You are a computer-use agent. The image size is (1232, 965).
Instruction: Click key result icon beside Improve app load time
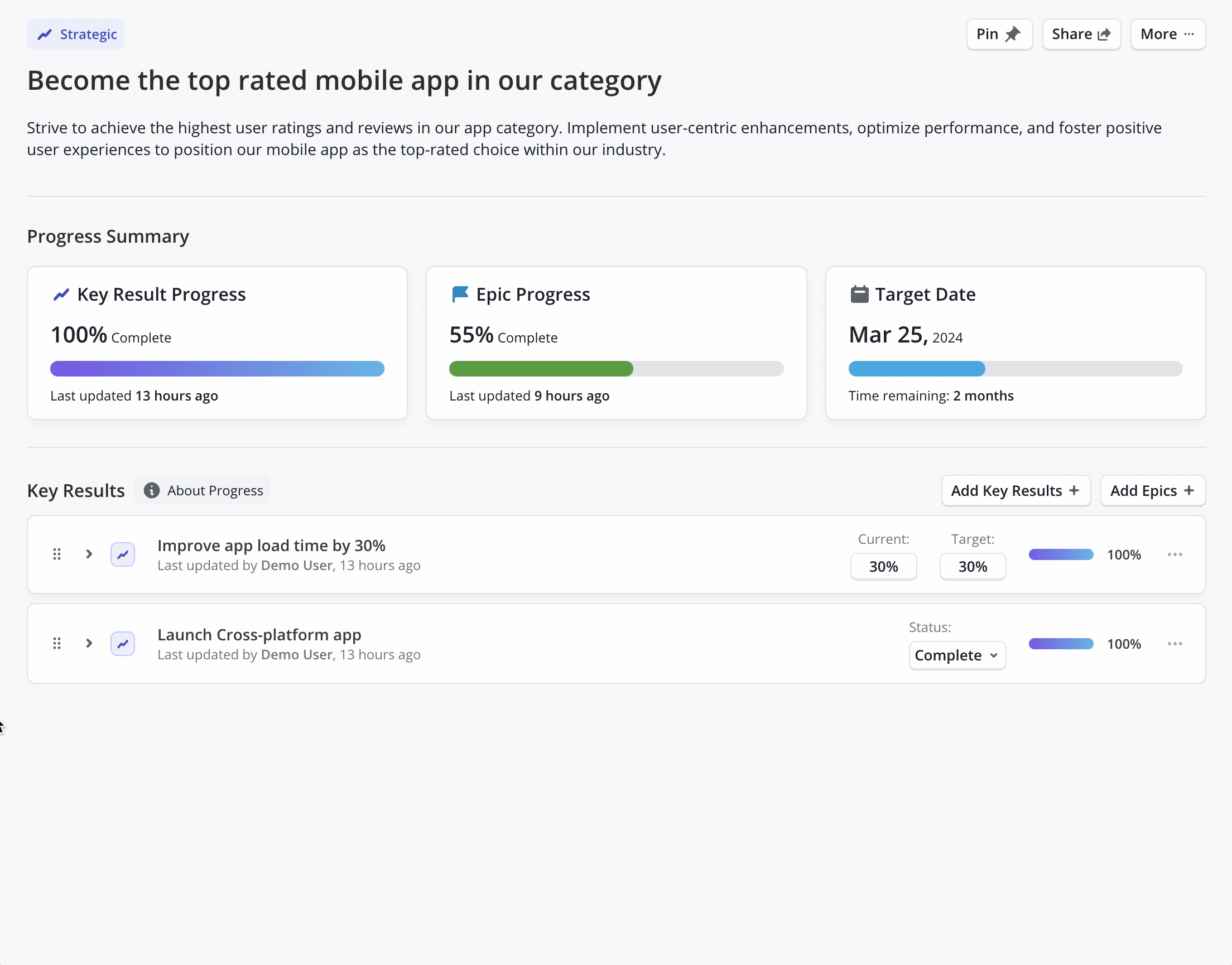click(123, 554)
